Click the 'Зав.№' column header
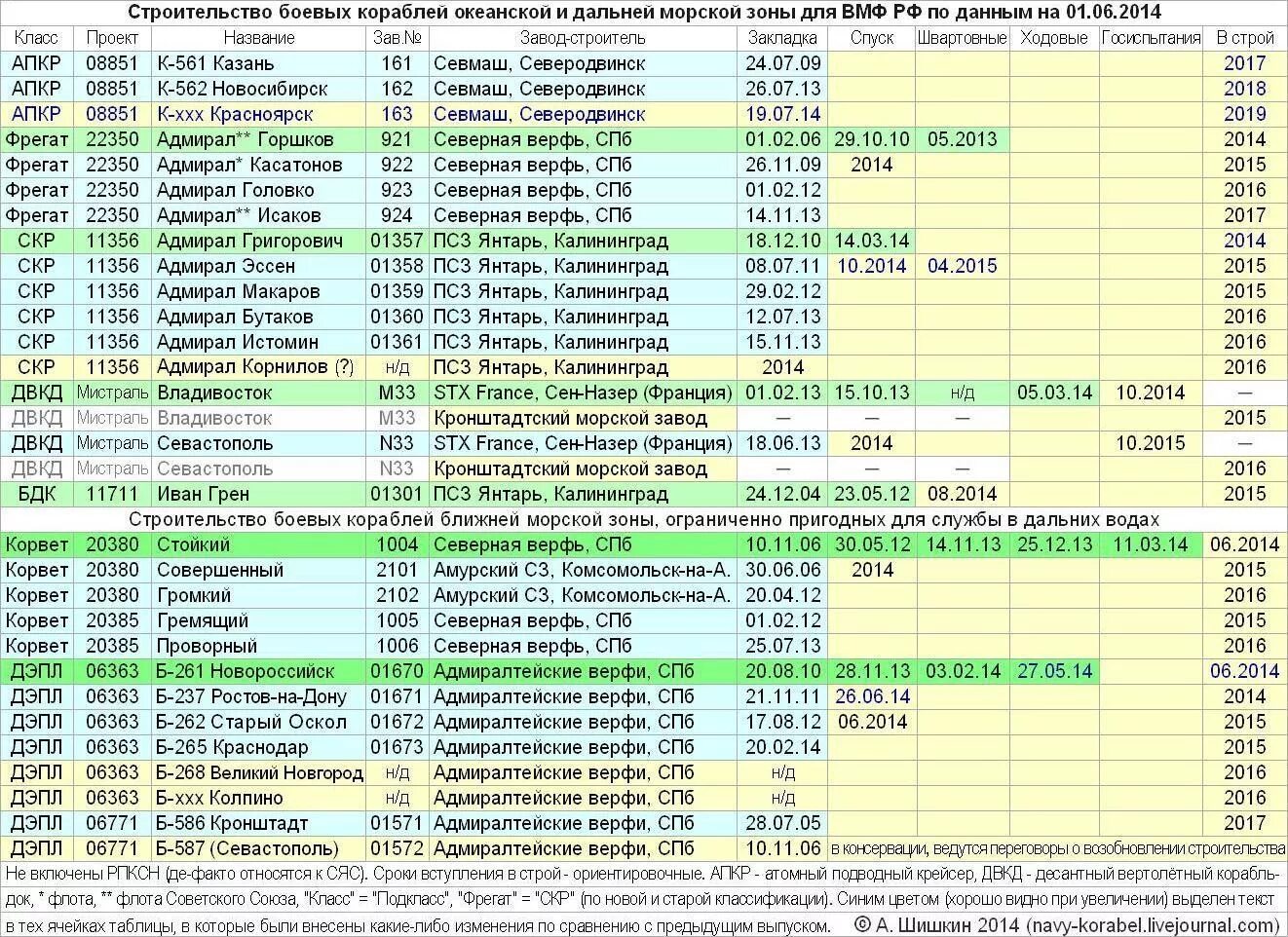Screen dimensions: 1288x937 pyautogui.click(x=398, y=38)
